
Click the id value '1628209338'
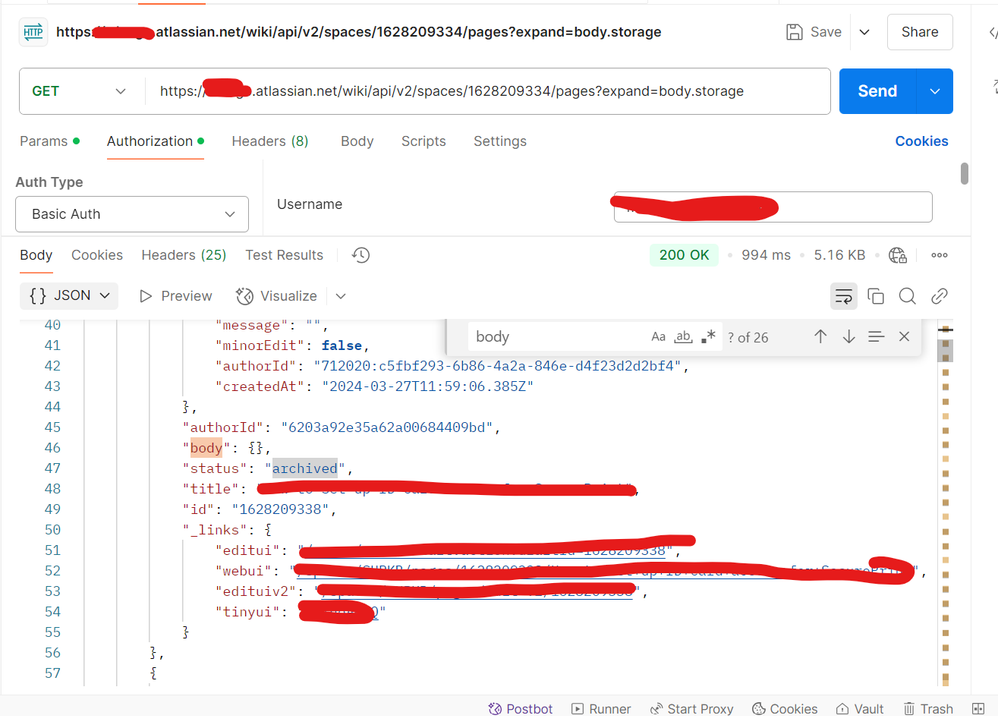[x=280, y=509]
